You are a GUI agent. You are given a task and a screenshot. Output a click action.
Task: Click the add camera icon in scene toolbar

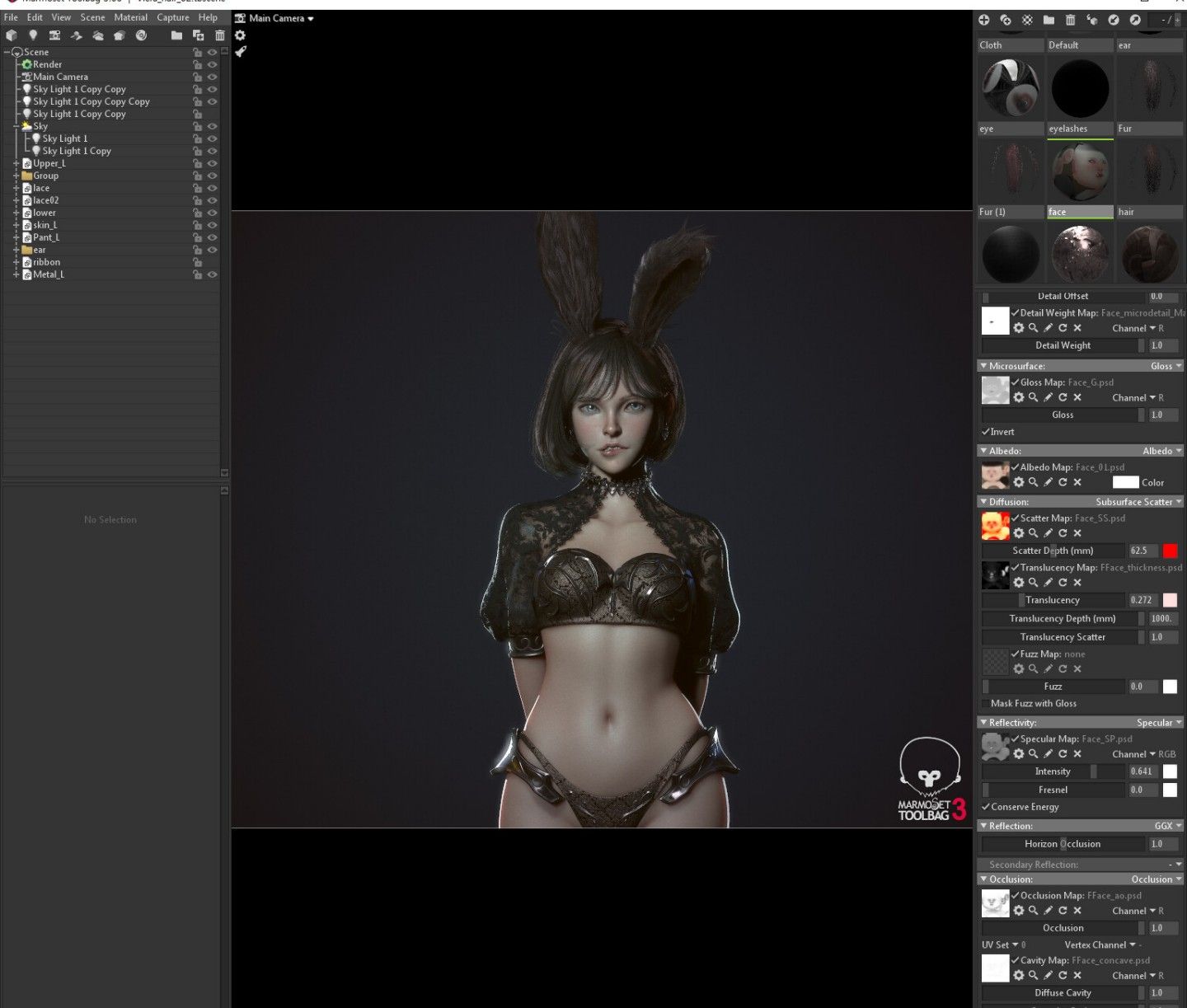pos(54,35)
